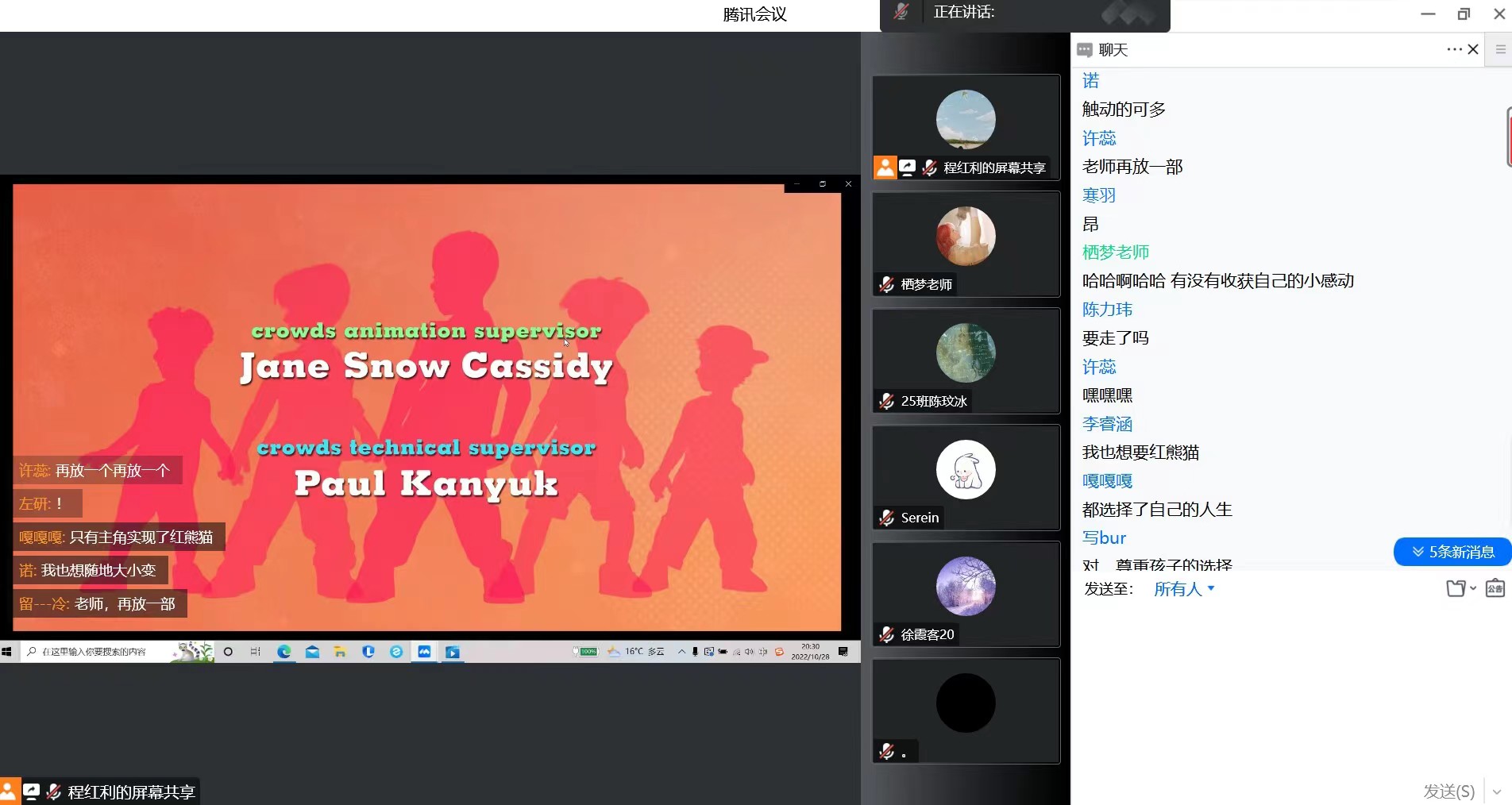This screenshot has width=1512, height=805.
Task: Click the file folder icon in chat toolbar
Action: [1455, 588]
